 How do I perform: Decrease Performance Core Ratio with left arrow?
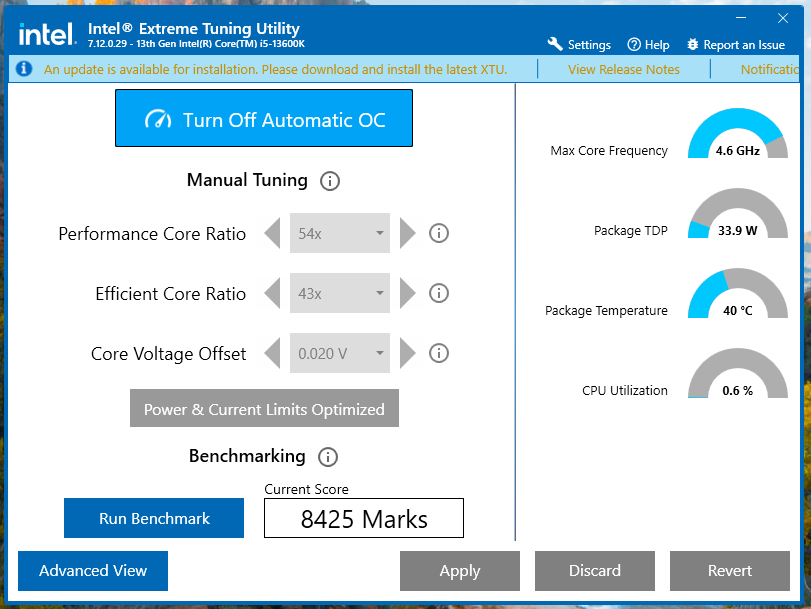coord(272,234)
